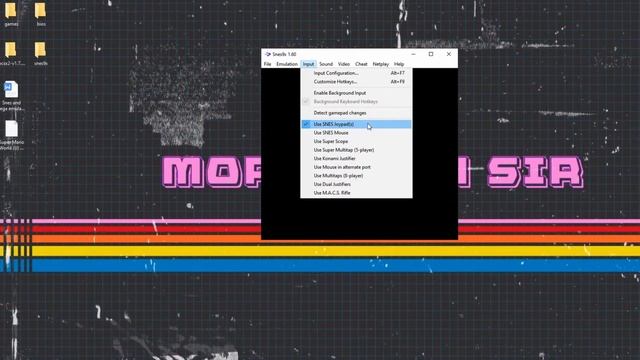Viewport: 640px width, 360px height.
Task: Select Detect gamepad changes
Action: (356, 113)
